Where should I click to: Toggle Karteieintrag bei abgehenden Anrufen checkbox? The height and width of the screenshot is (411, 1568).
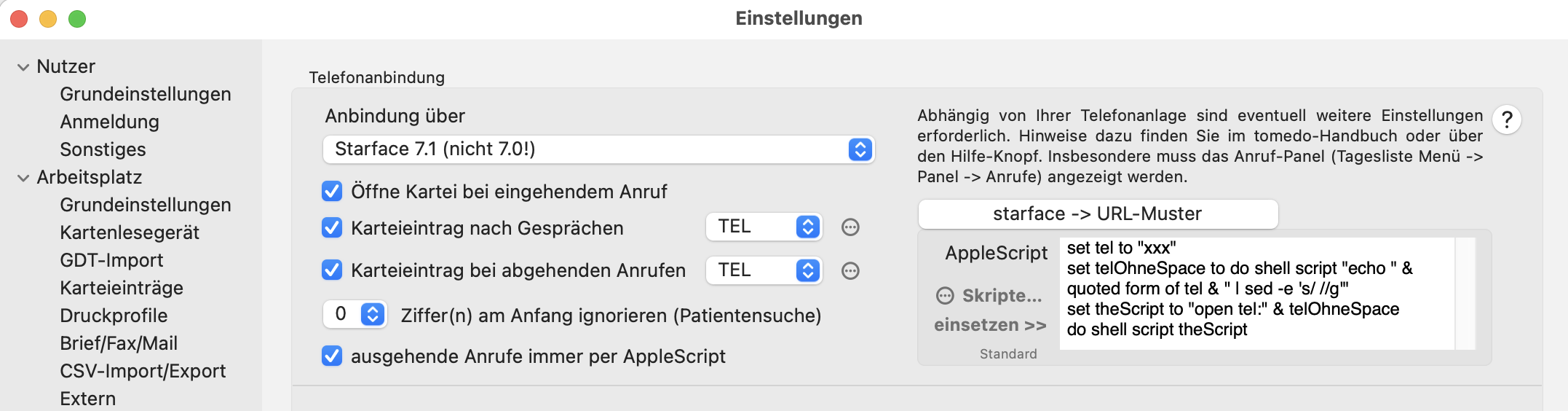pyautogui.click(x=332, y=270)
